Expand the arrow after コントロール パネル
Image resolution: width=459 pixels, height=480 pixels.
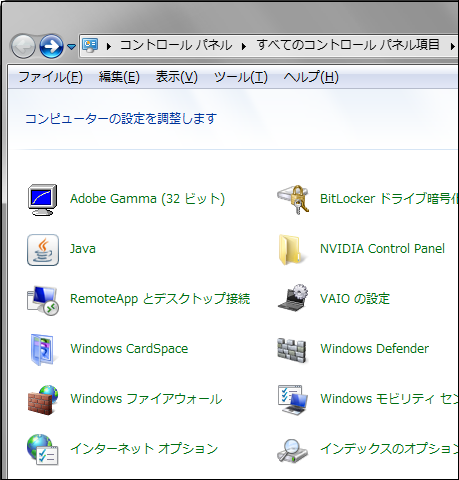pyautogui.click(x=244, y=46)
